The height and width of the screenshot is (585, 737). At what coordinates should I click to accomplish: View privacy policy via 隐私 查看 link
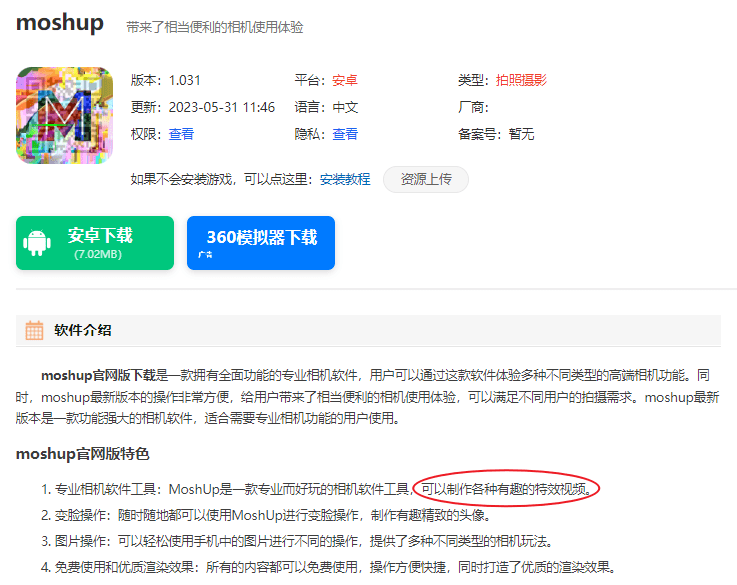click(x=345, y=134)
